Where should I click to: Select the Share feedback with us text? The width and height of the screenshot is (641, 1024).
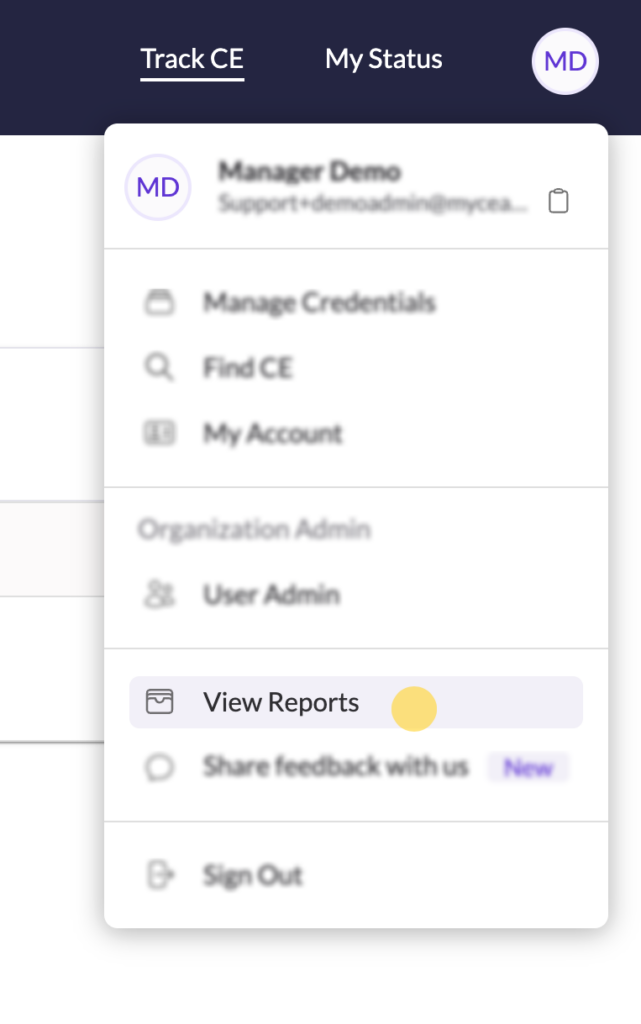click(x=335, y=767)
